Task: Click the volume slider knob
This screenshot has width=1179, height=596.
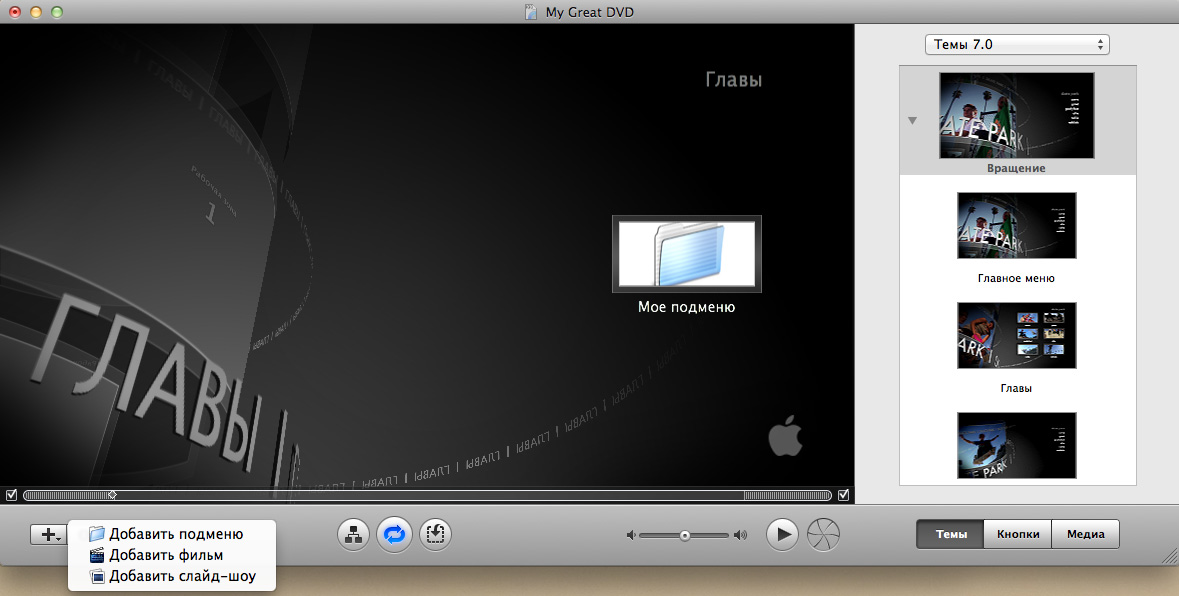Action: (x=685, y=535)
